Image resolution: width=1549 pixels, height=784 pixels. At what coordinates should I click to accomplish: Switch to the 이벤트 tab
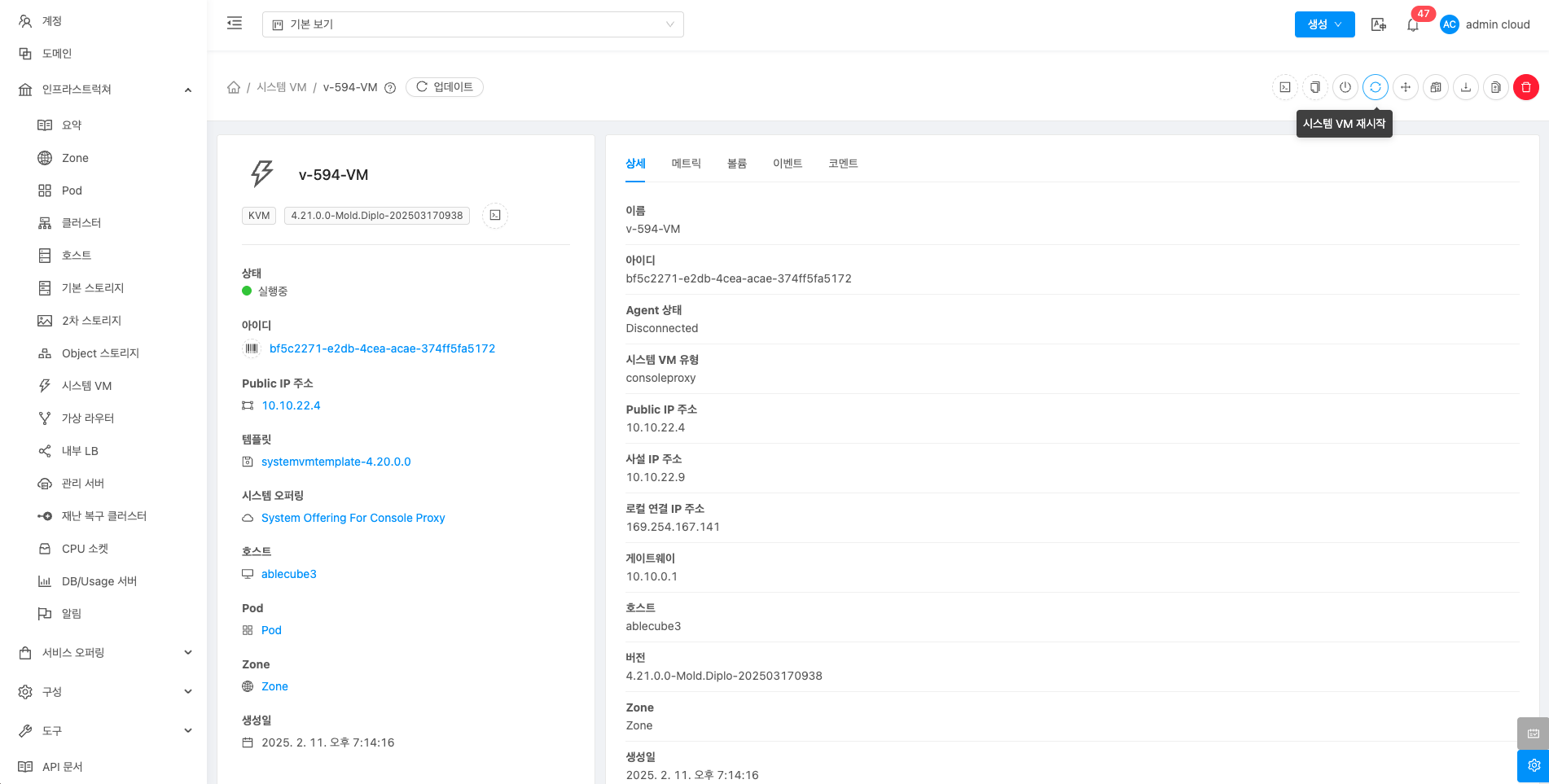tap(787, 164)
